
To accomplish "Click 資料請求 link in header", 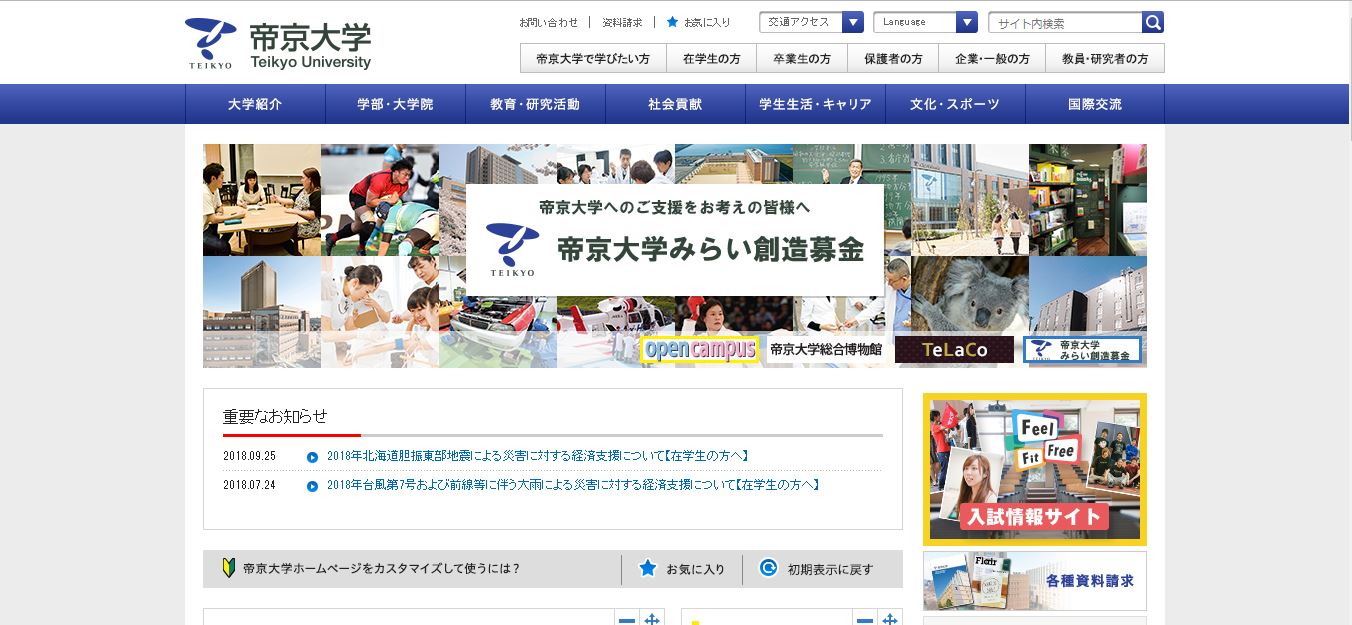I will tap(623, 22).
